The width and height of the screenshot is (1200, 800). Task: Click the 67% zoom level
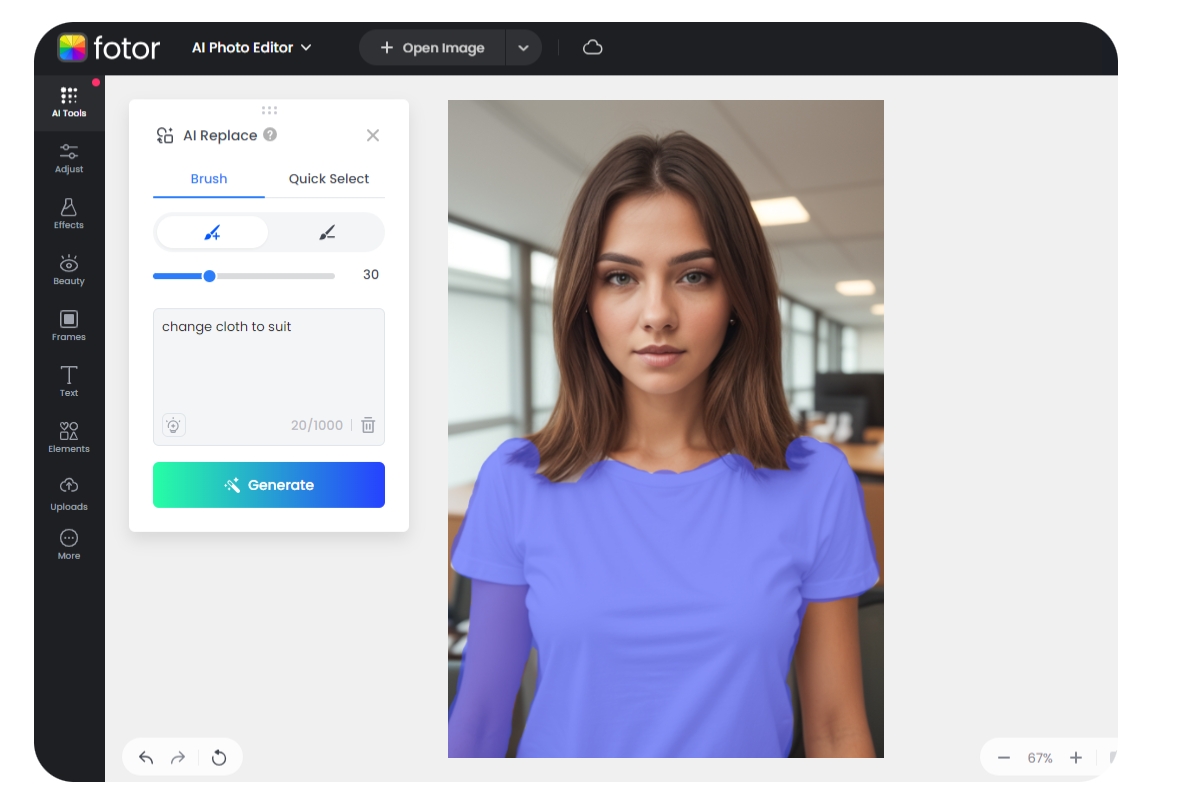[1040, 758]
